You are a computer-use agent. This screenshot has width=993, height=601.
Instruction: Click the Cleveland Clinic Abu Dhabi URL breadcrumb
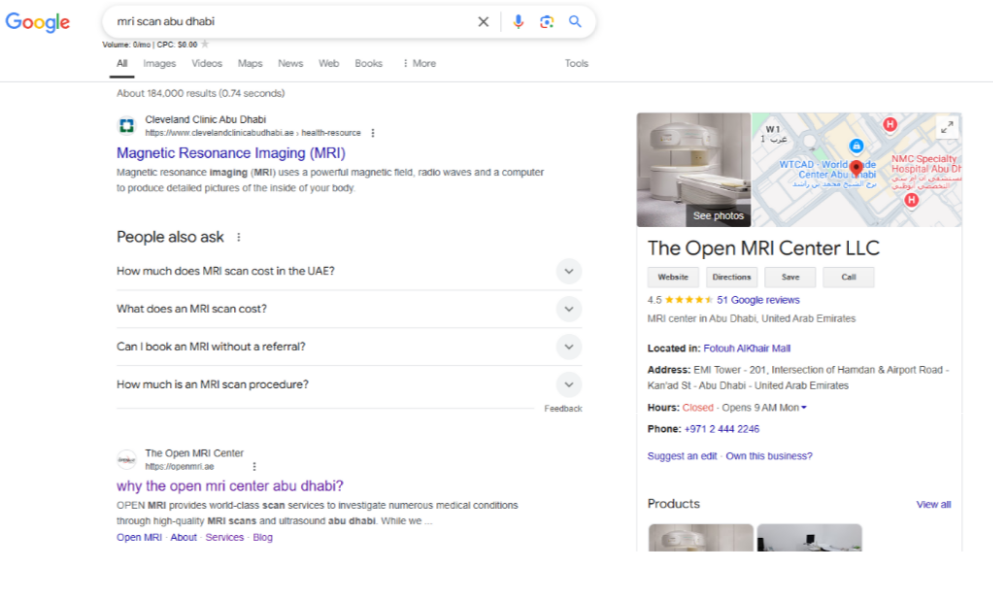coord(253,133)
